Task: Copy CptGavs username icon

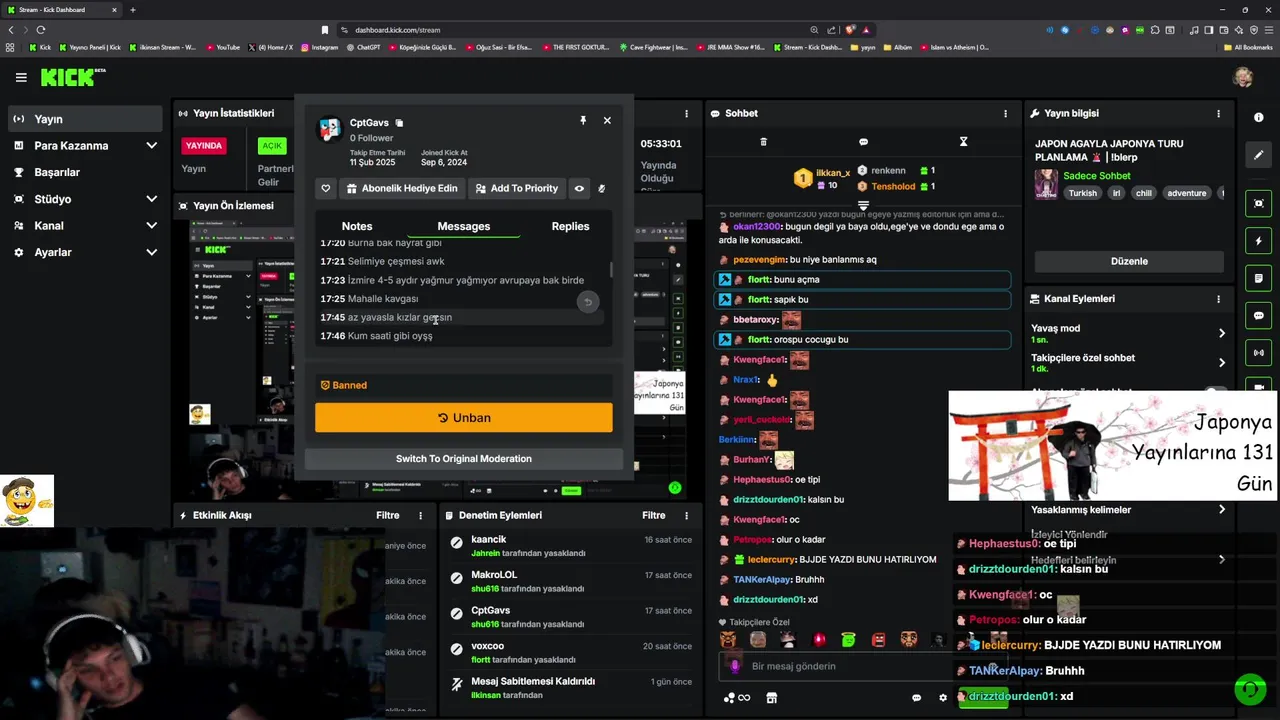Action: click(399, 123)
